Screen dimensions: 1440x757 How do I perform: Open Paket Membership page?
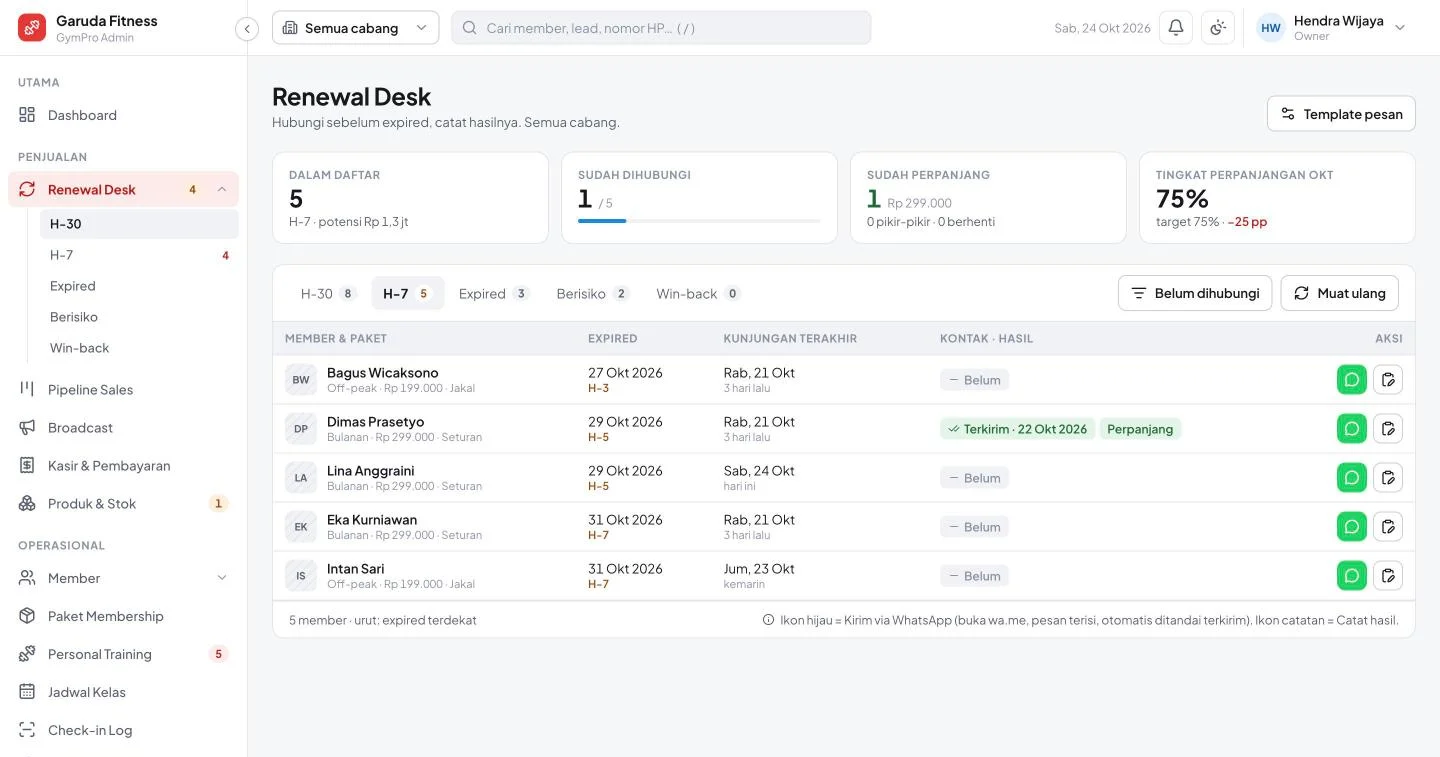click(x=124, y=616)
